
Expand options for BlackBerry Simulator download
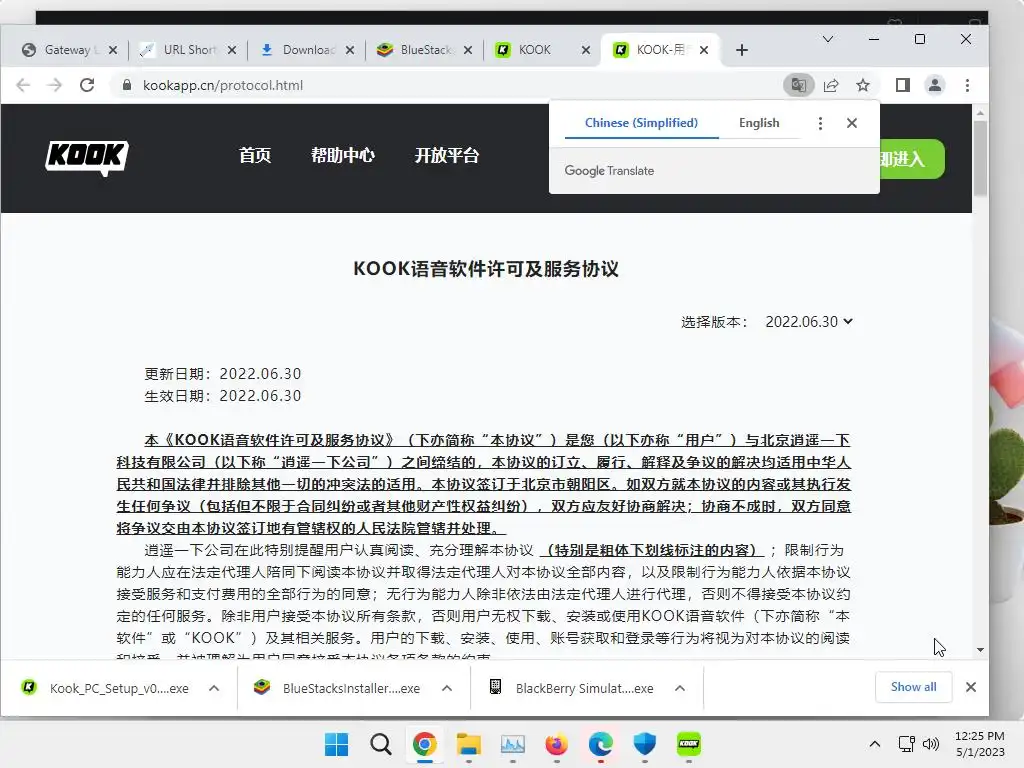680,688
